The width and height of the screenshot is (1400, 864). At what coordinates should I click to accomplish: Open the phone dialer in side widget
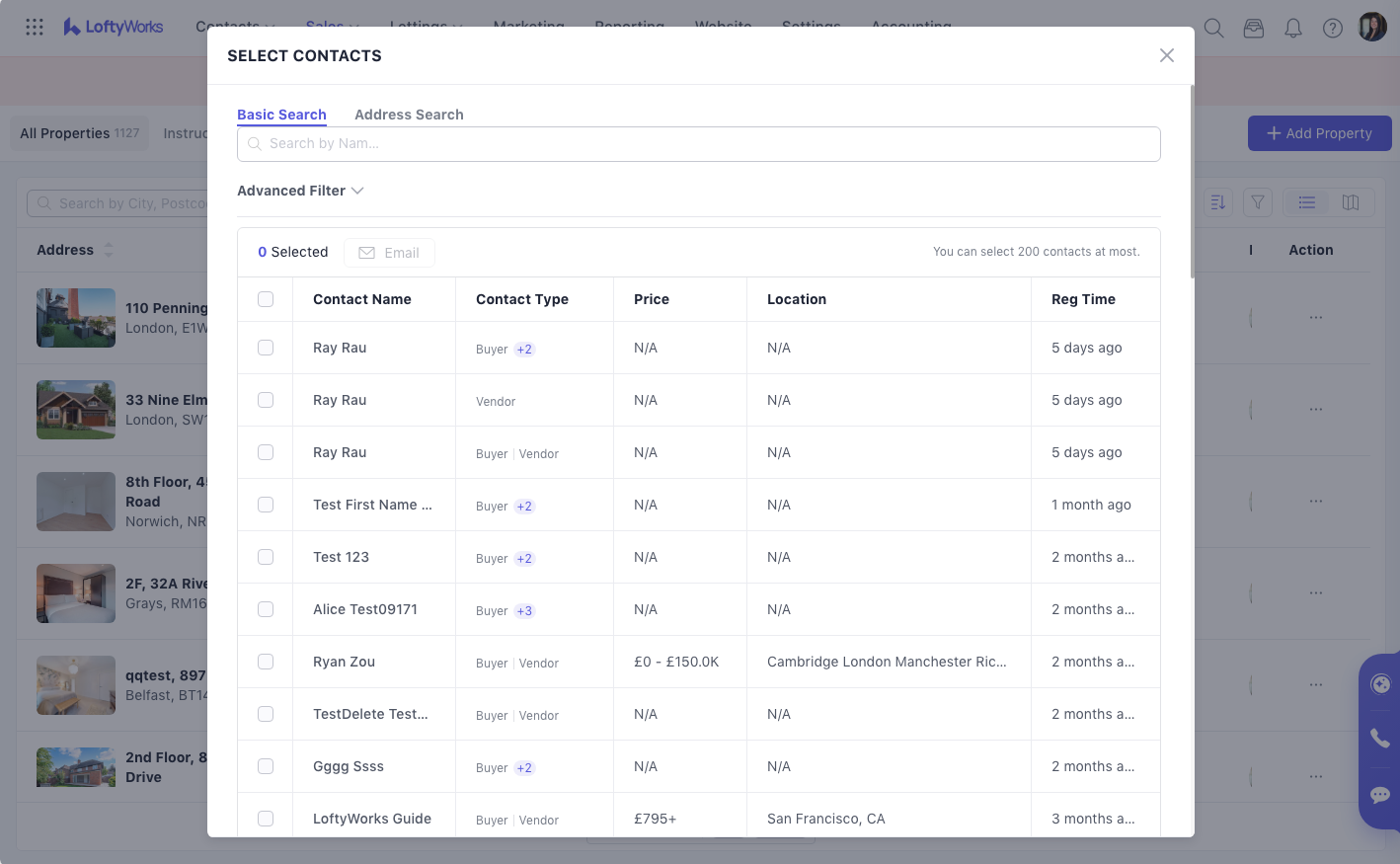[x=1380, y=738]
